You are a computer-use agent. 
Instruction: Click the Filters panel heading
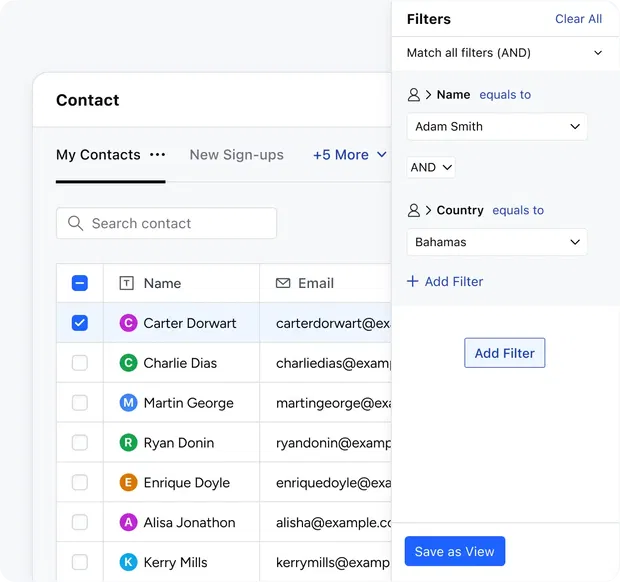[429, 19]
